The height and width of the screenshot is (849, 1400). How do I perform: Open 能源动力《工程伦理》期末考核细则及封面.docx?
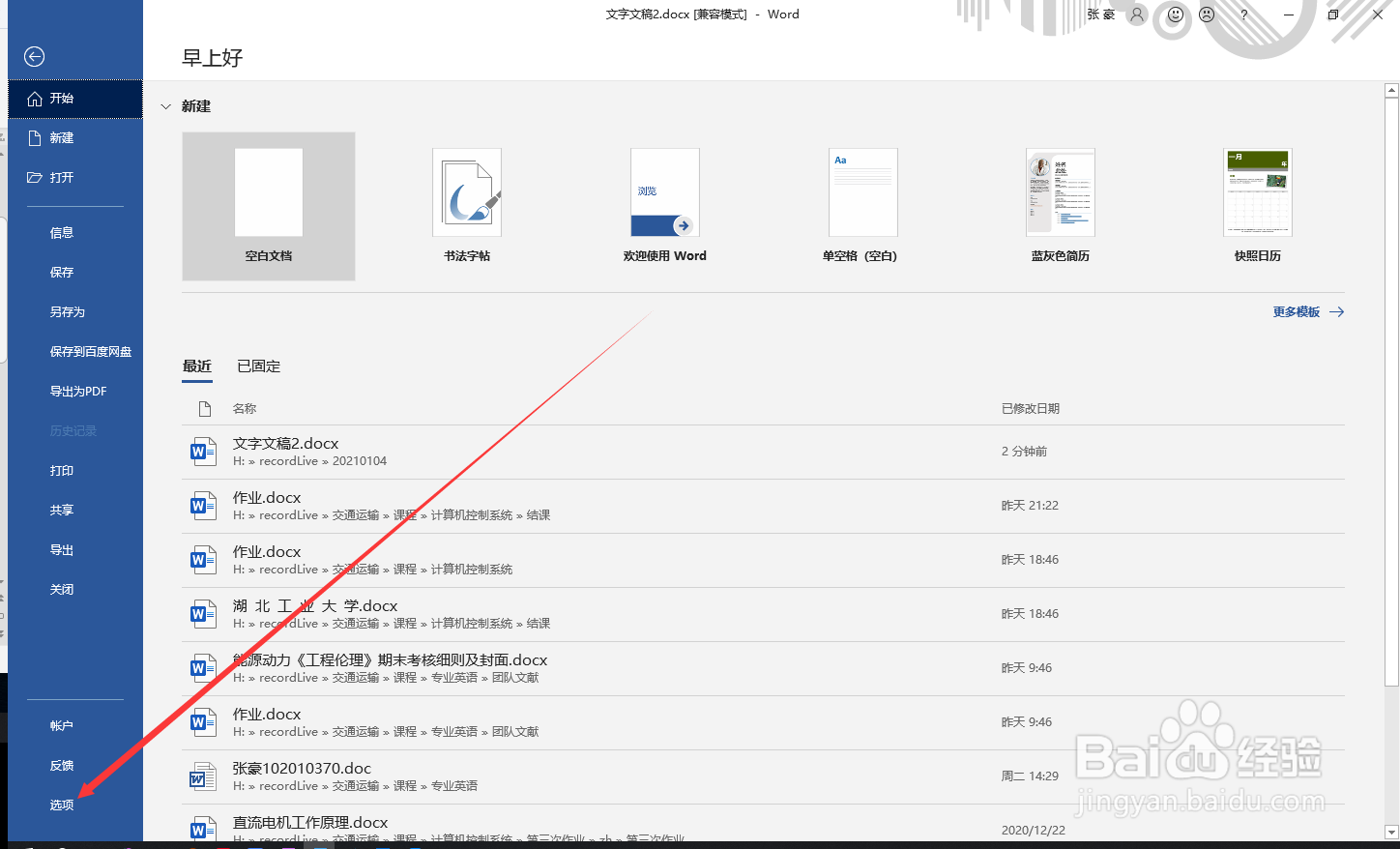pos(763,669)
